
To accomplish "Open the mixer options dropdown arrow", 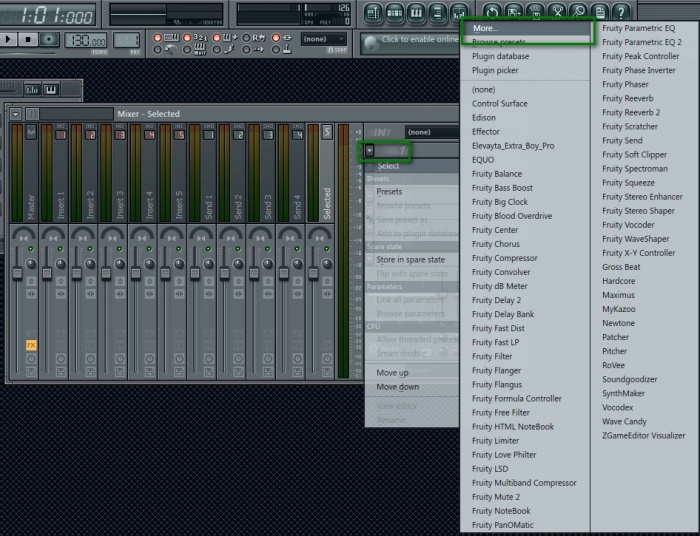I will (x=16, y=114).
